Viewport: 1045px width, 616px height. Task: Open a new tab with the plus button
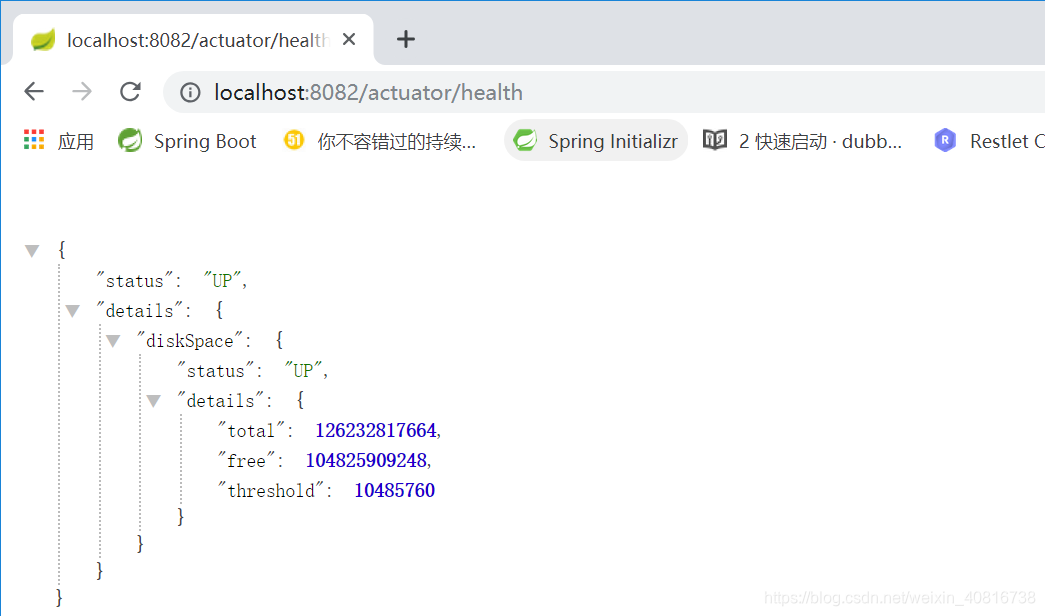pos(405,39)
